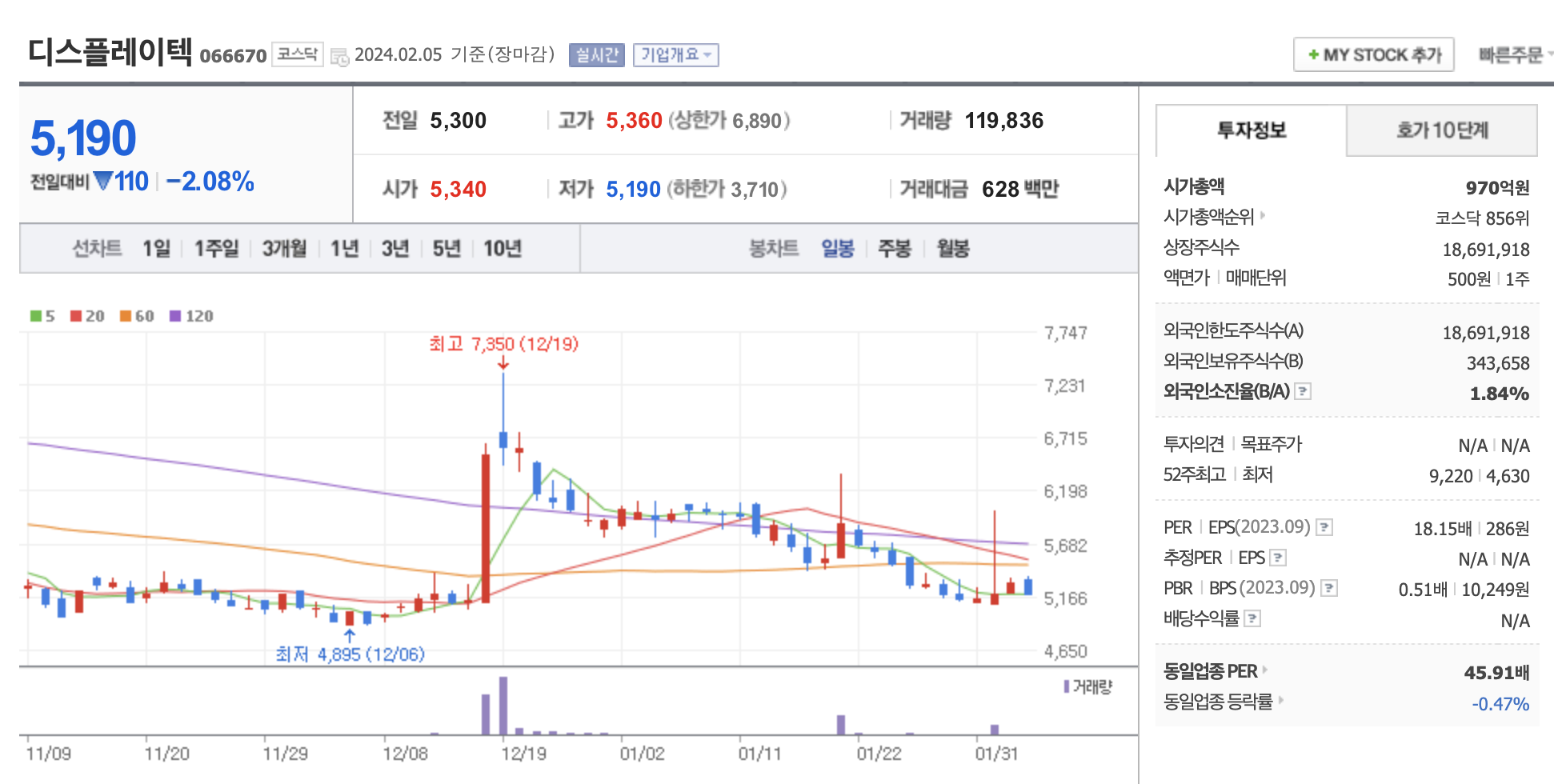1554x784 pixels.
Task: Select the 1주일 line chart period
Action: (217, 249)
